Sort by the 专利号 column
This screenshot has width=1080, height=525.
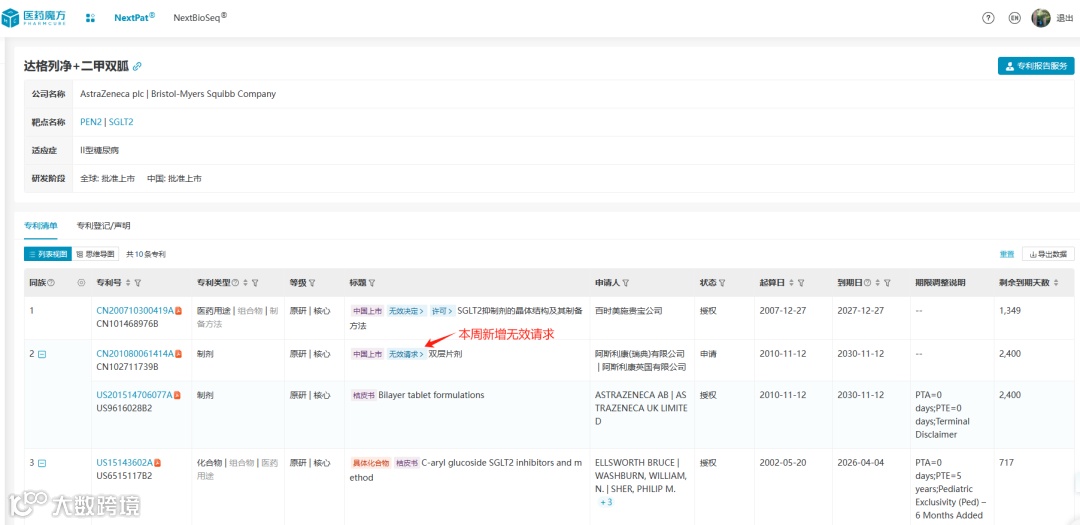[x=128, y=282]
